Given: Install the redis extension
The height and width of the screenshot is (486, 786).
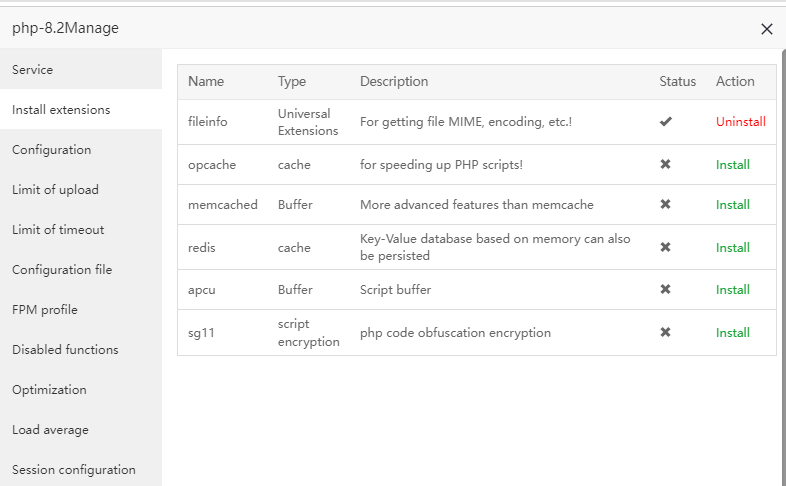Looking at the screenshot, I should pyautogui.click(x=732, y=247).
